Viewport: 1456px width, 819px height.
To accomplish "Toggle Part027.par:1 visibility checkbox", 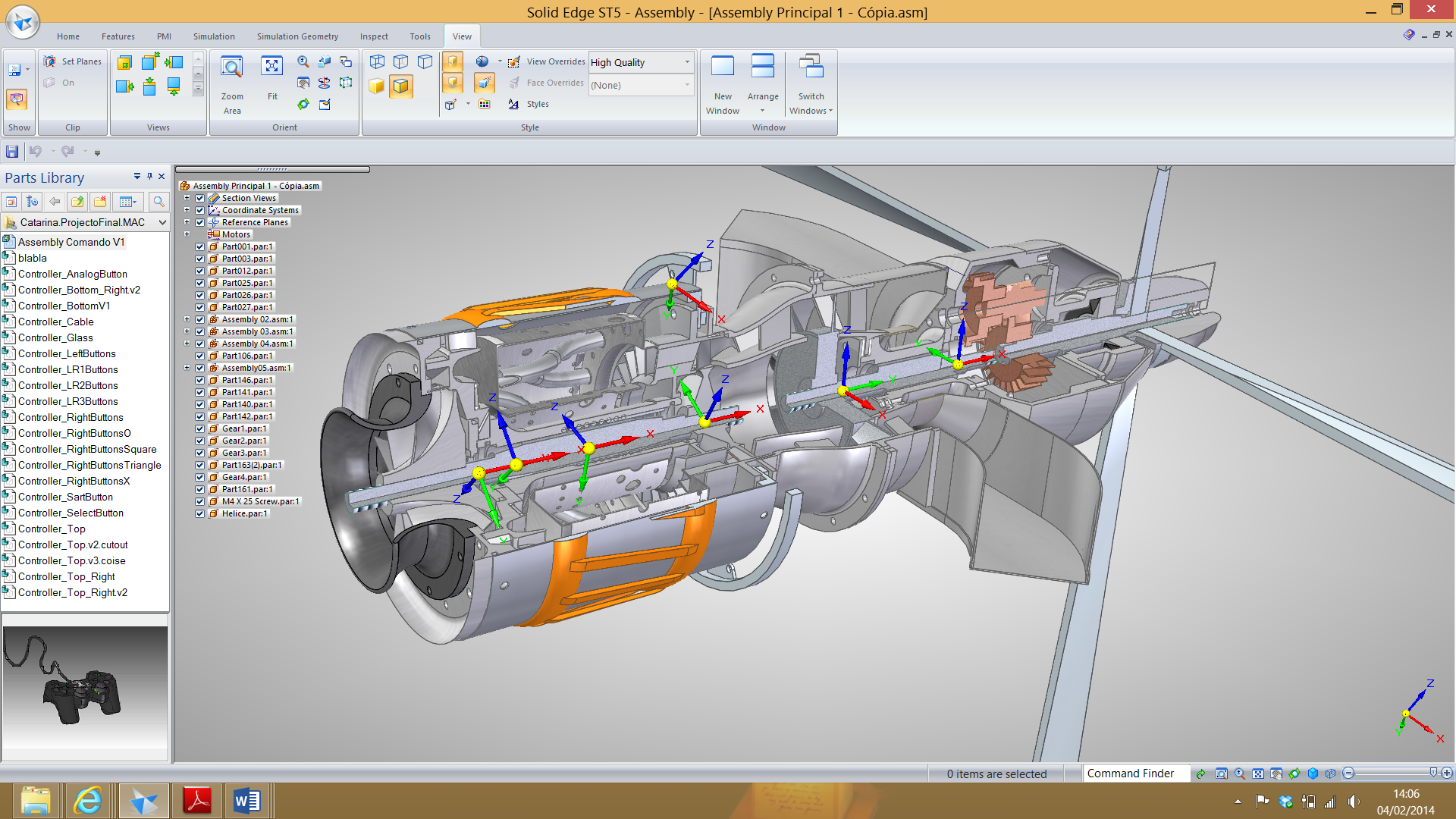I will pyautogui.click(x=200, y=307).
